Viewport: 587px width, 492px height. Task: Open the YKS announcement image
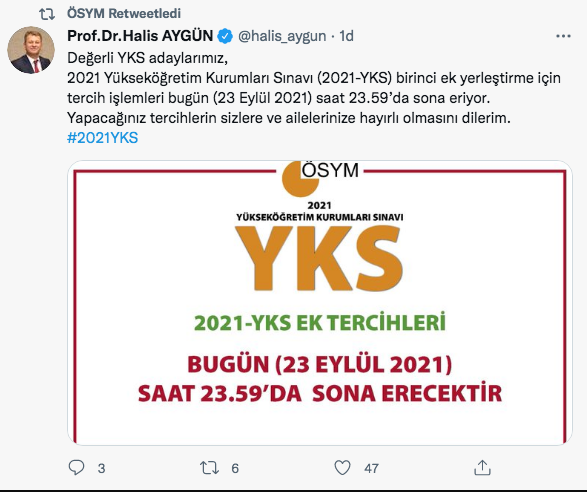pos(320,303)
